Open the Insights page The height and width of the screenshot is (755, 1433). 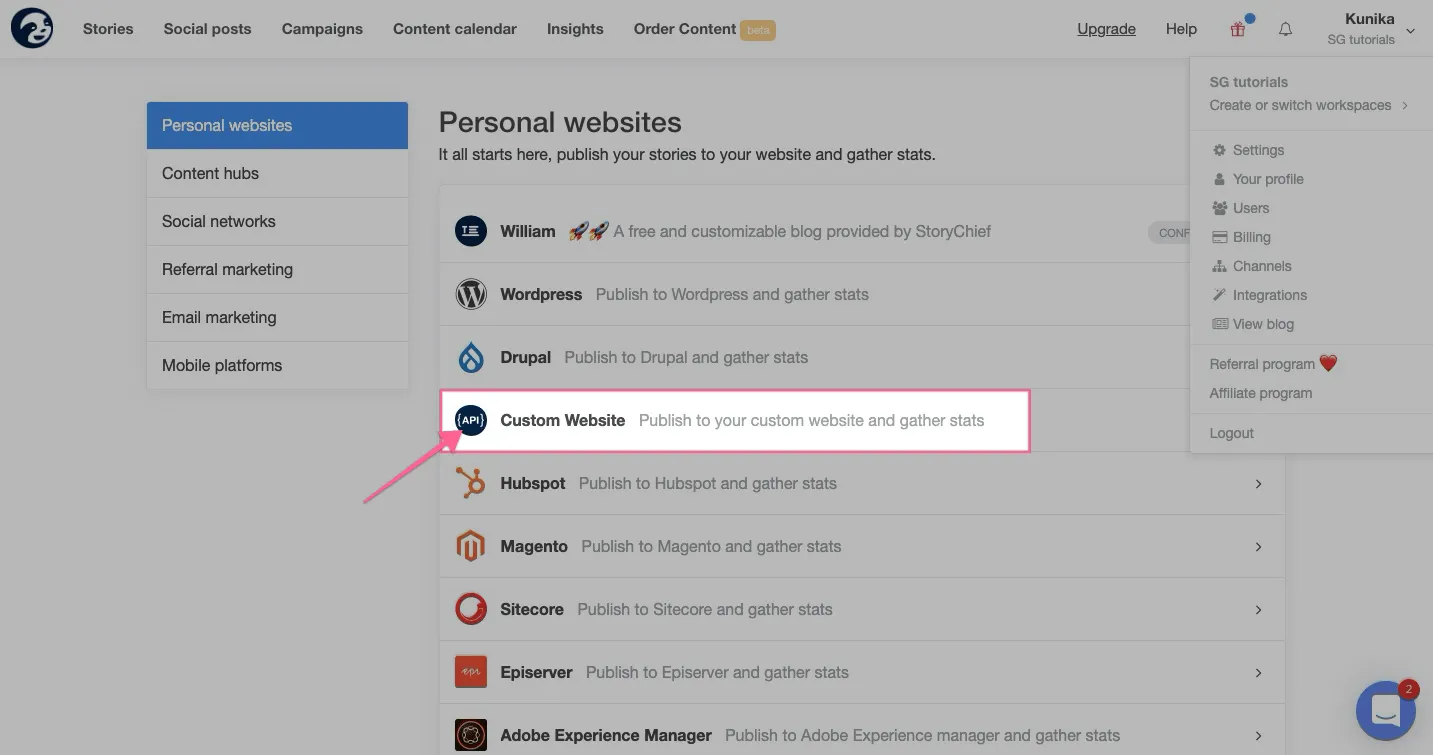click(575, 29)
